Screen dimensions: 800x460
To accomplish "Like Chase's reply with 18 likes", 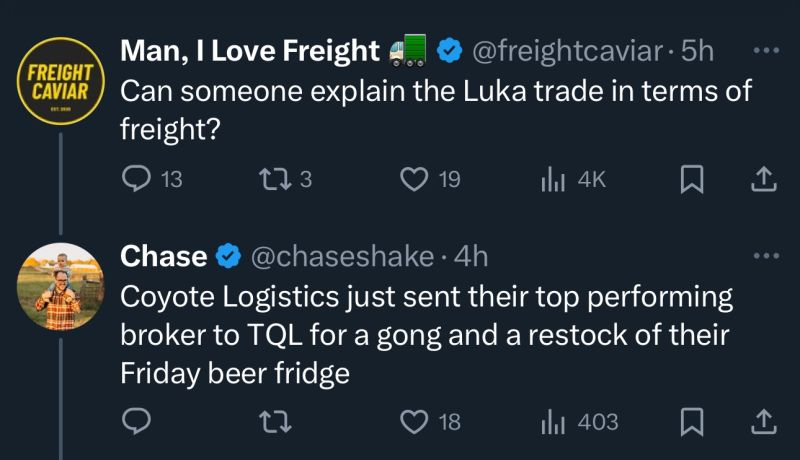I will pos(414,422).
